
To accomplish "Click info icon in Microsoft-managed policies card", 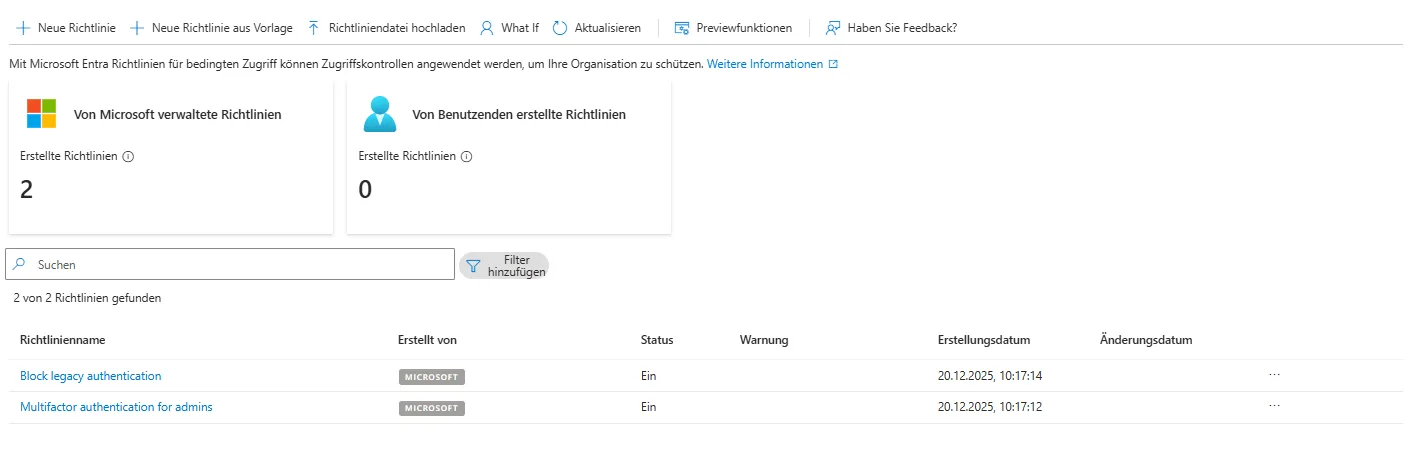I will coord(128,157).
